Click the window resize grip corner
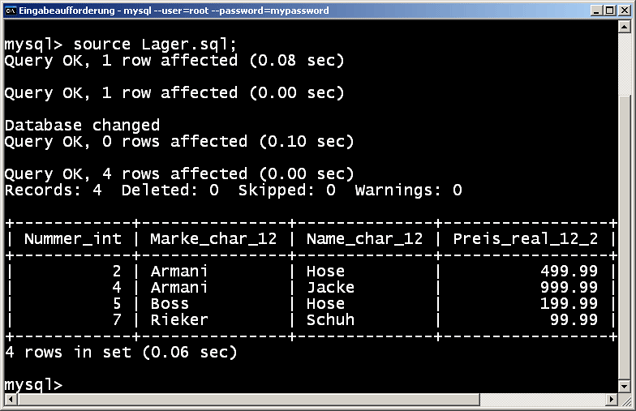 coord(625,400)
